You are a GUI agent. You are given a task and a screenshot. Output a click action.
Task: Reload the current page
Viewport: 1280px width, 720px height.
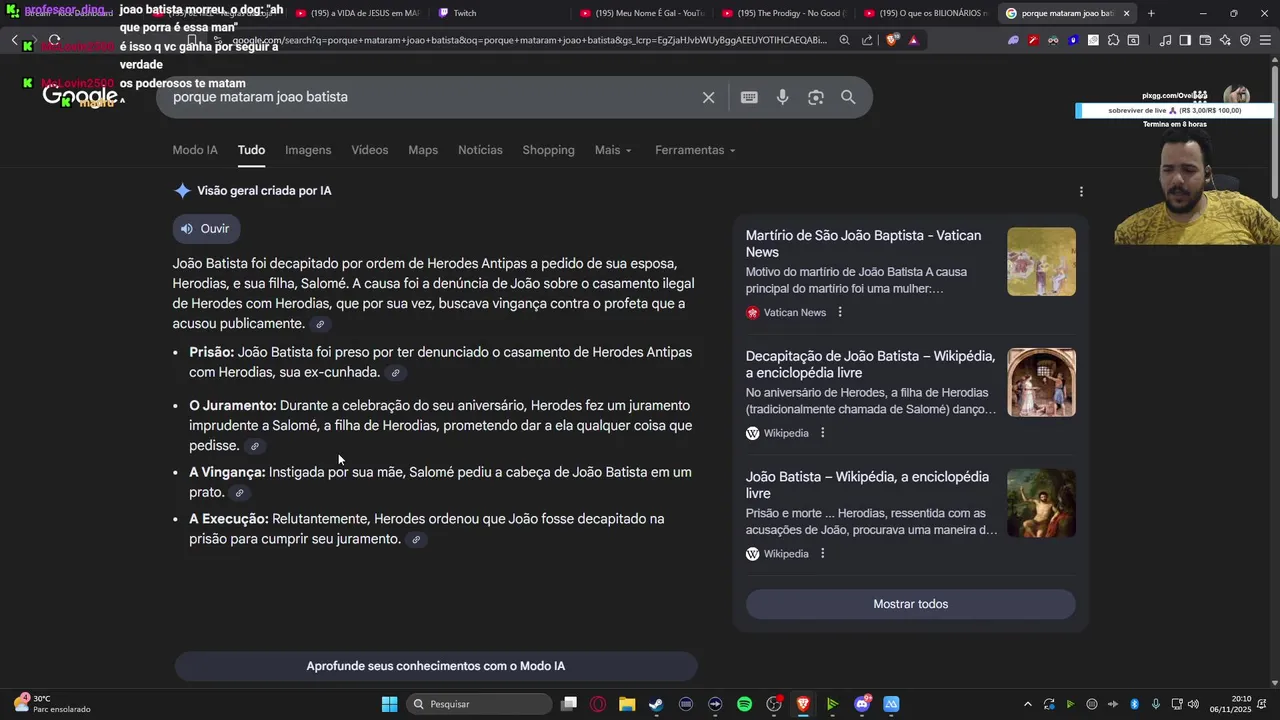pyautogui.click(x=54, y=40)
